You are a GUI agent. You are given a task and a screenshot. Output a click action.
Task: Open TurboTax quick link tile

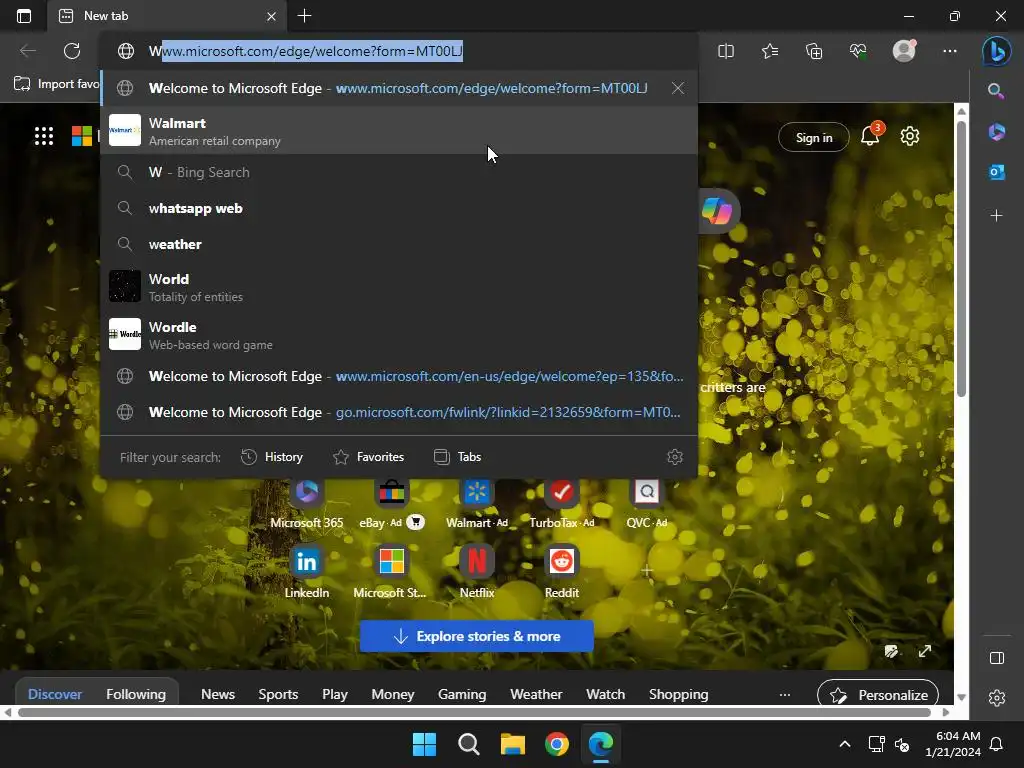tap(562, 504)
